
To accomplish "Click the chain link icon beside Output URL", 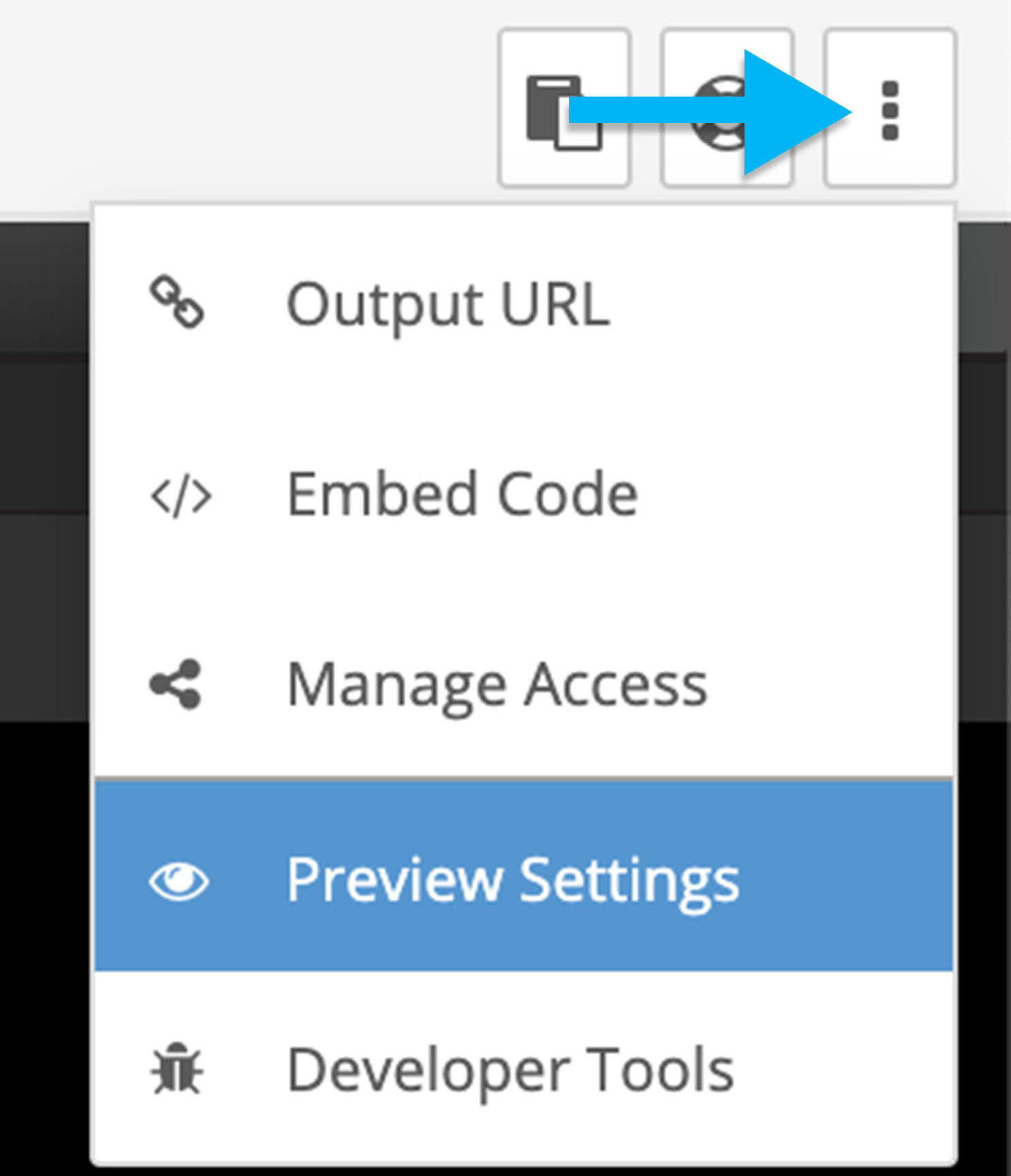I will (x=177, y=301).
